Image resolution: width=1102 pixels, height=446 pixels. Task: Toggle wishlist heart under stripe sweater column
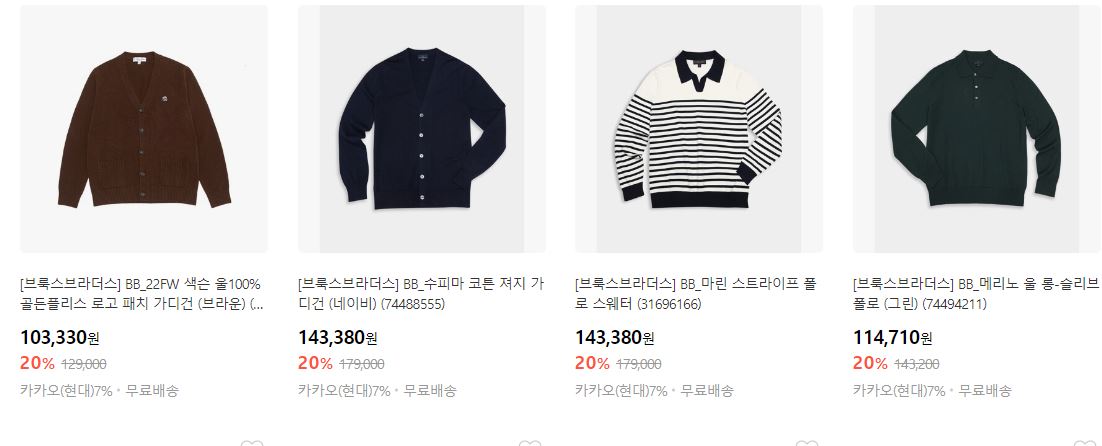pyautogui.click(x=807, y=443)
